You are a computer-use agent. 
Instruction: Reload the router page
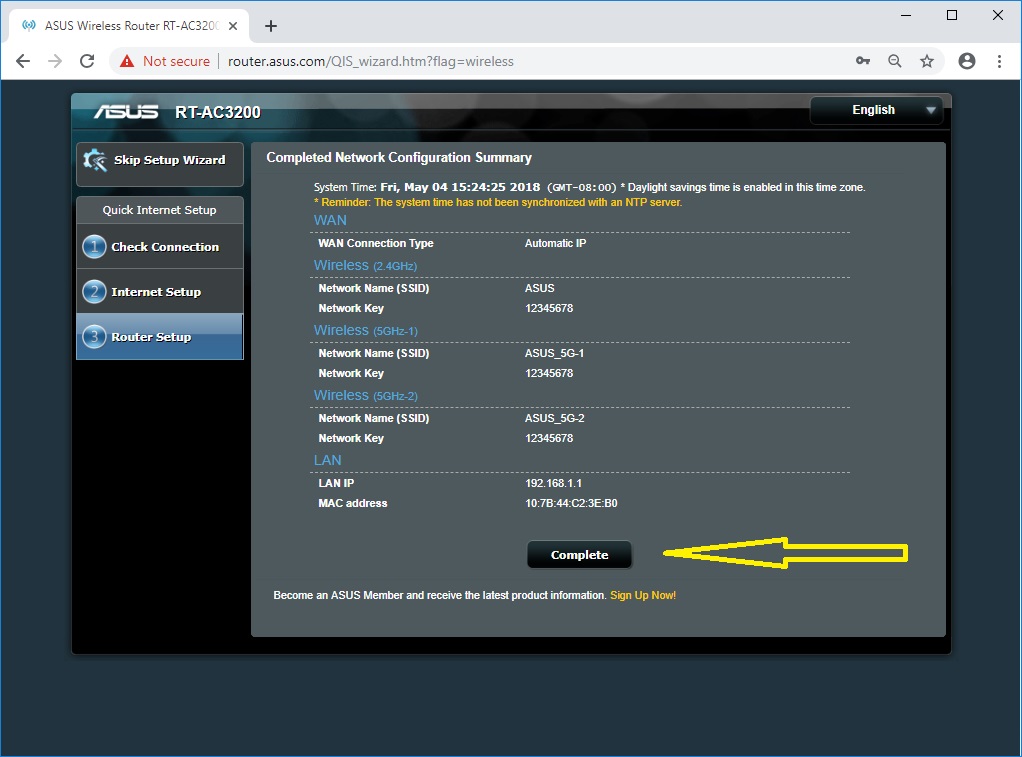(x=87, y=61)
